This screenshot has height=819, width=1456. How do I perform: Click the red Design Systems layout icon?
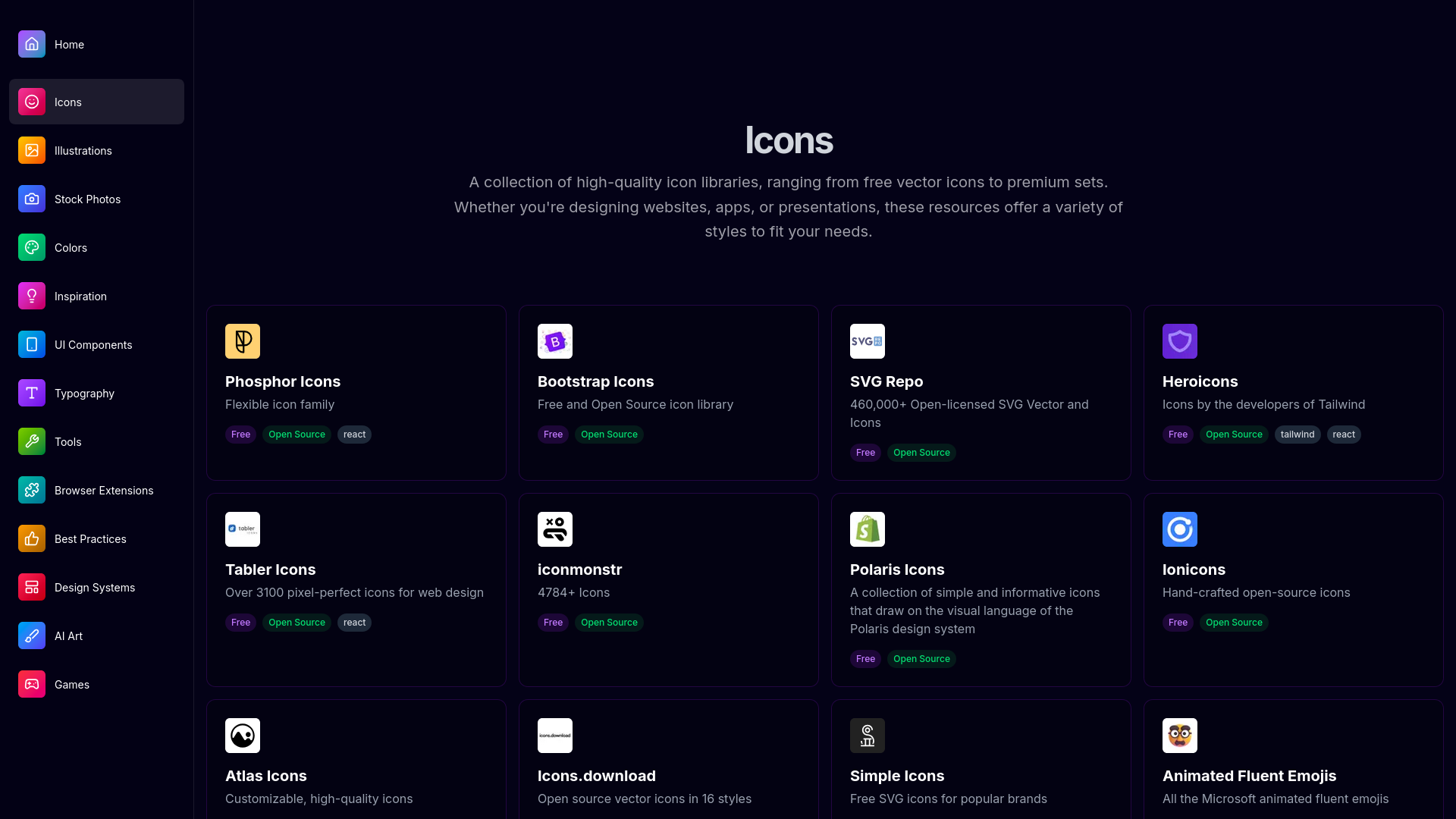tap(32, 587)
